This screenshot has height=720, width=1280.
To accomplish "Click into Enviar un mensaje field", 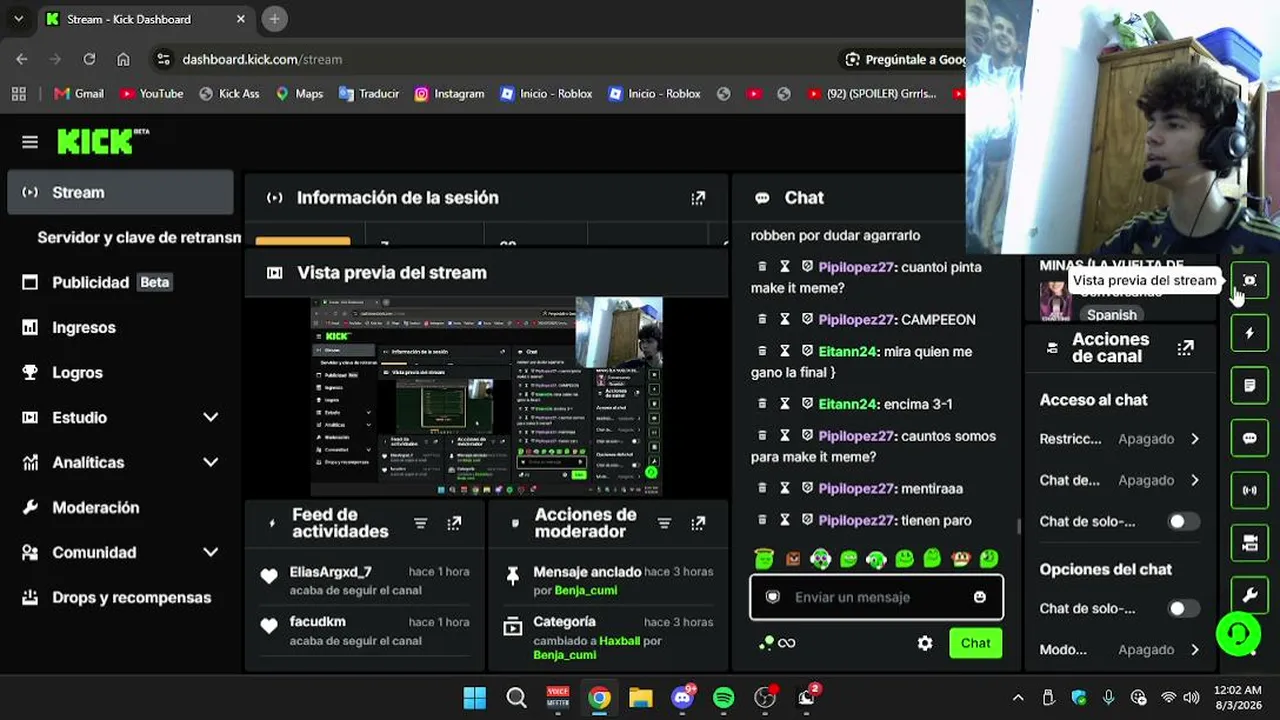I will pos(876,597).
